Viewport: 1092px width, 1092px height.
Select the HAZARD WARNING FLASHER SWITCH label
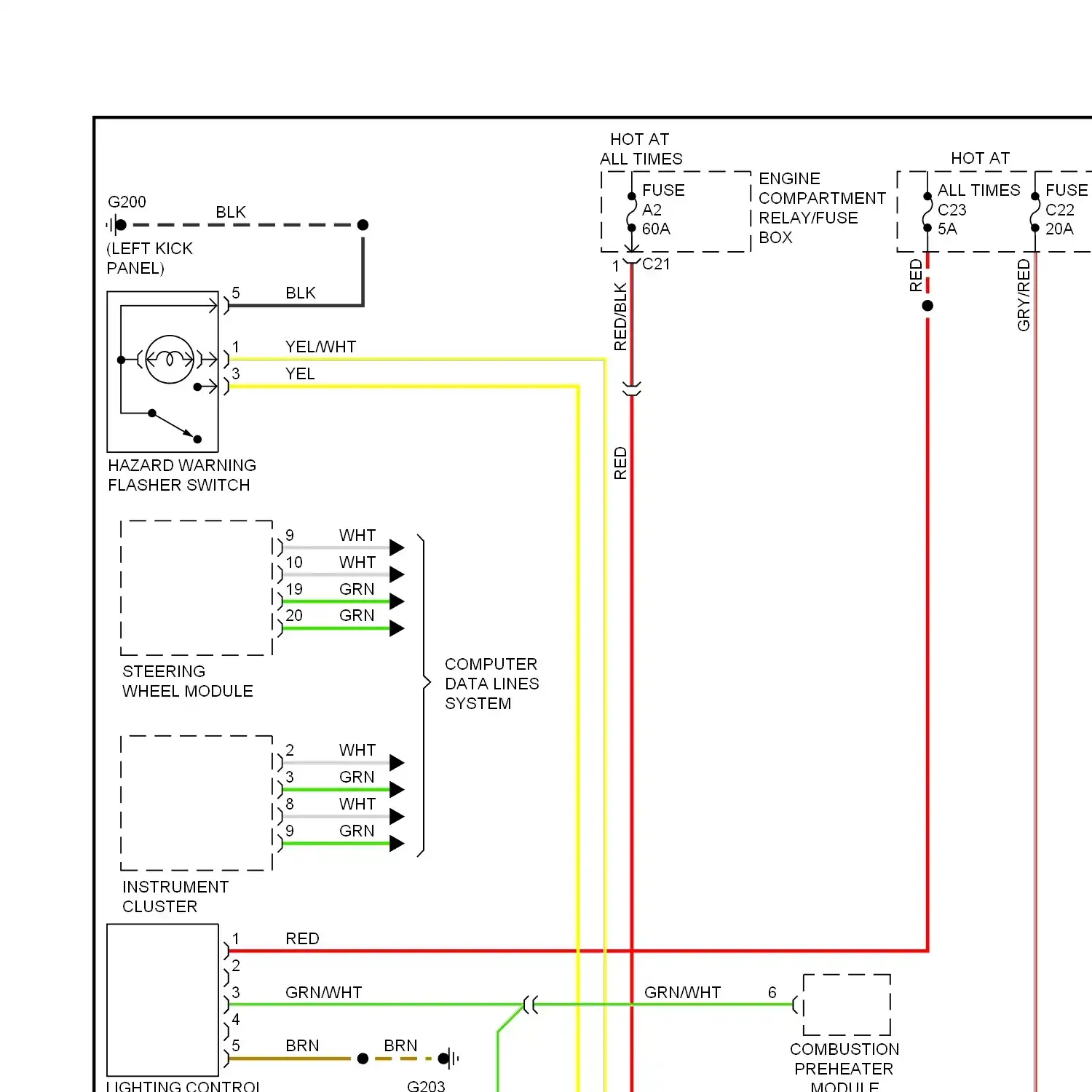pos(182,475)
